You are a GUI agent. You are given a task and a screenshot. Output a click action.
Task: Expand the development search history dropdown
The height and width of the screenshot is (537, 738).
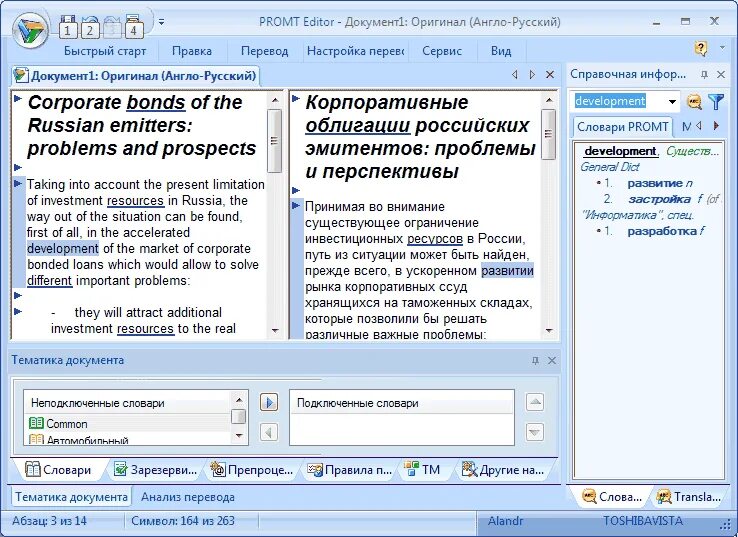(x=672, y=102)
